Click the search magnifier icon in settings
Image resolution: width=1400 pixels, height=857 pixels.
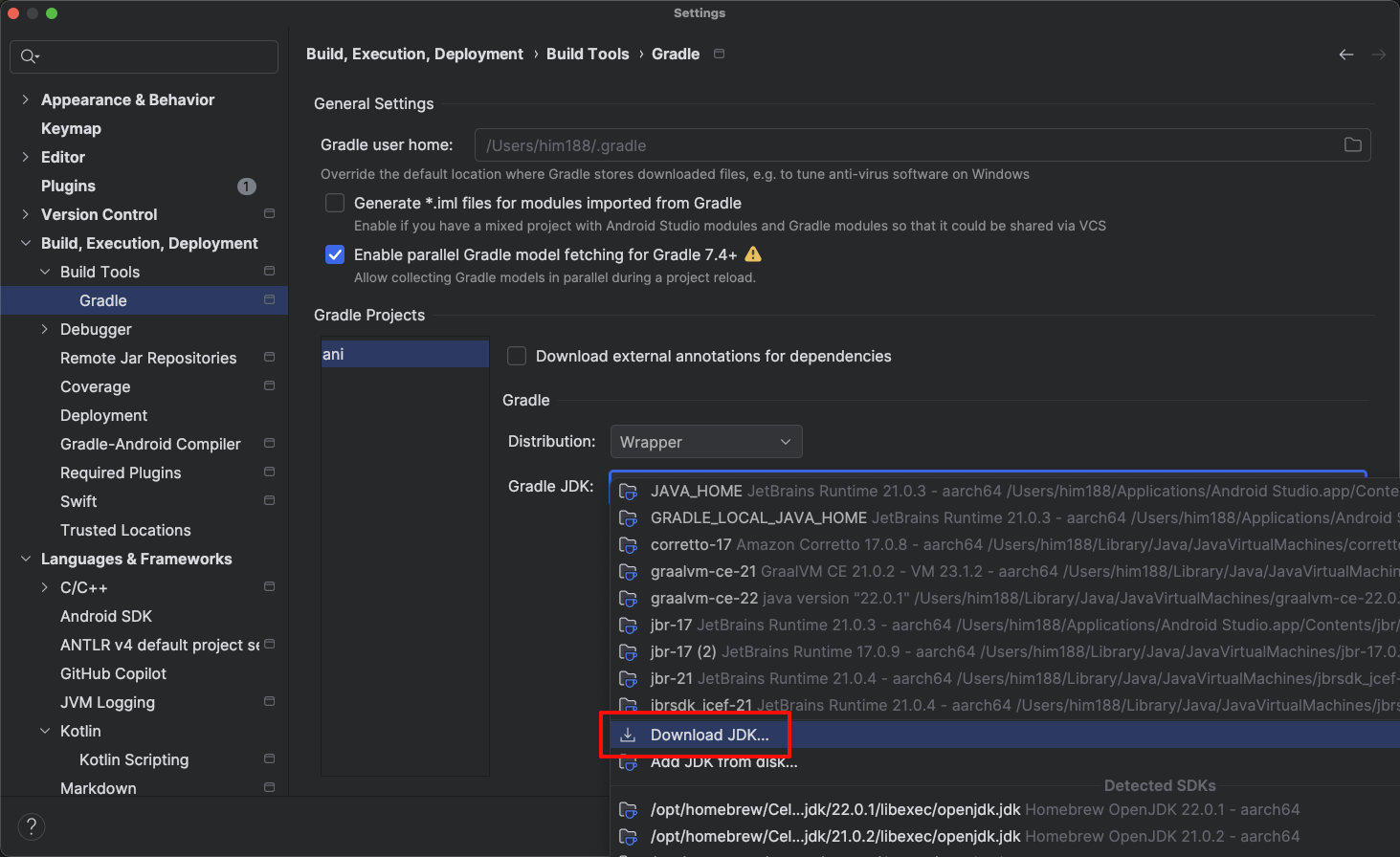(30, 56)
